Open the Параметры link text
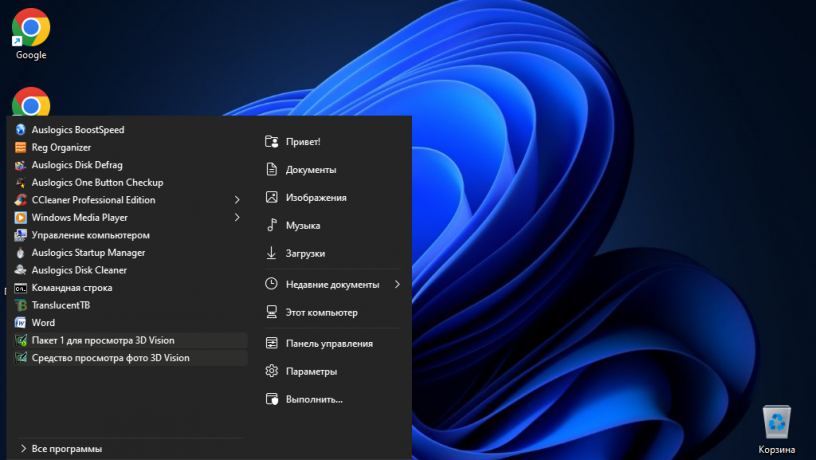 coord(311,372)
